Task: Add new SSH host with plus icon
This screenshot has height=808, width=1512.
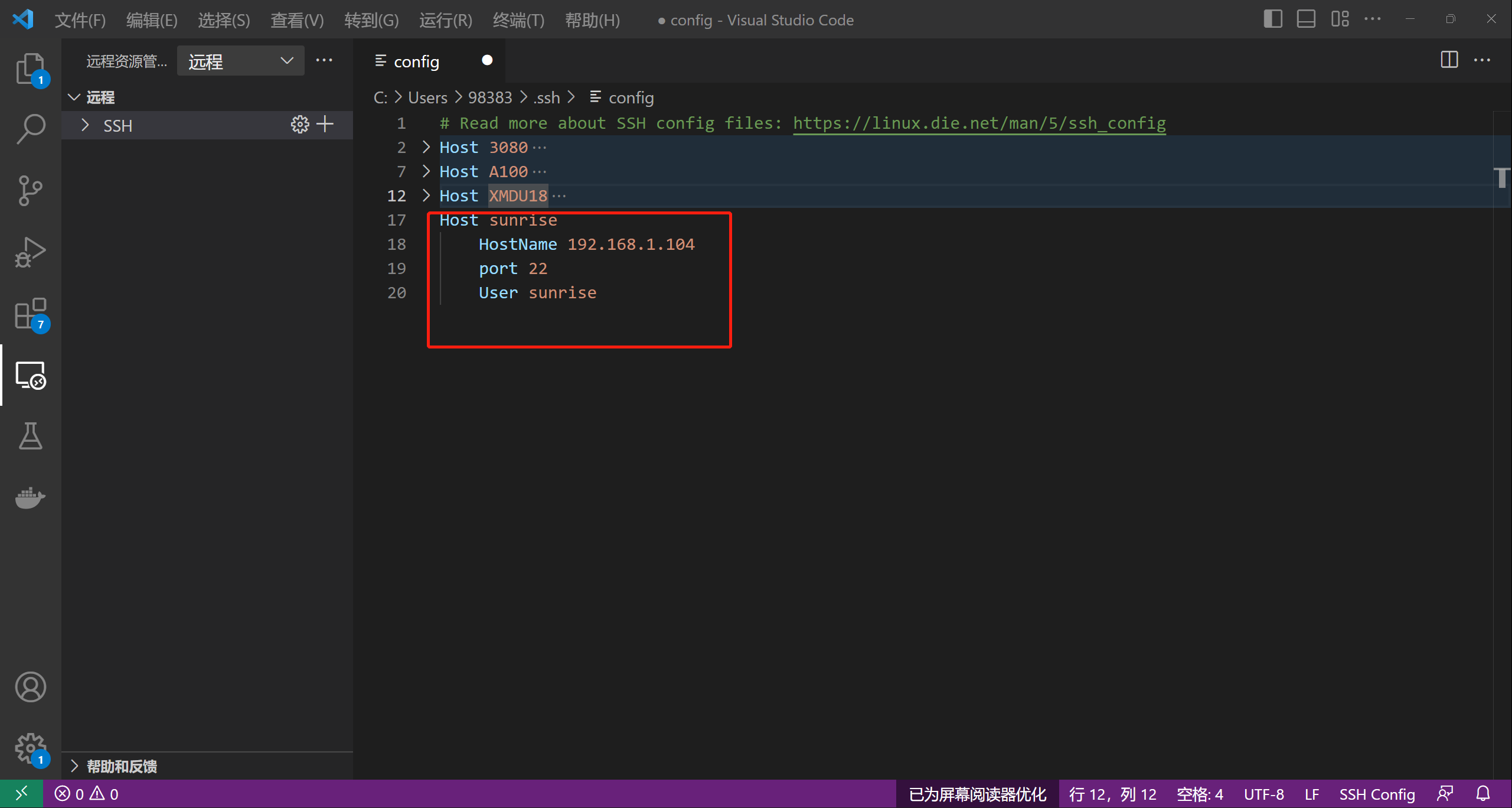Action: pos(325,125)
